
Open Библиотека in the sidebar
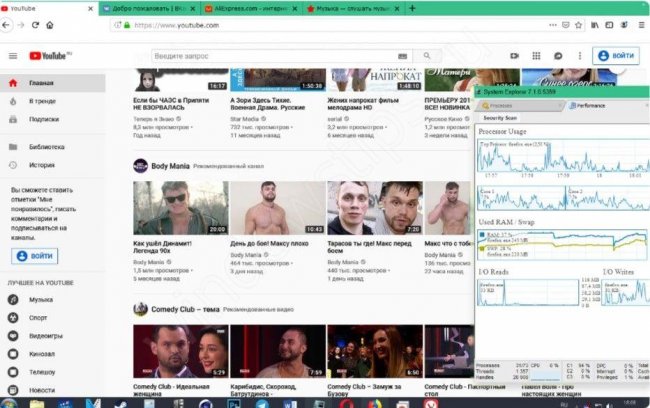47,147
